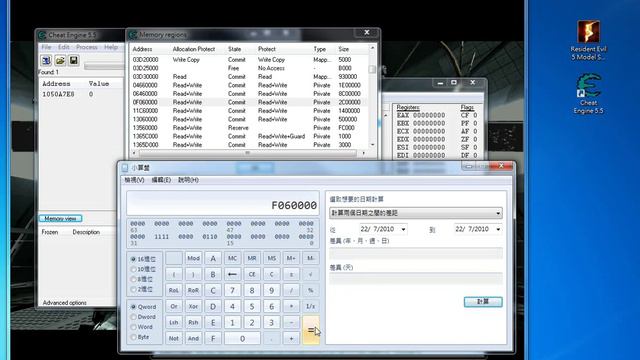Click Cheat Engine's open process computer icon
Screen dimensions: 640x360
coord(46,61)
